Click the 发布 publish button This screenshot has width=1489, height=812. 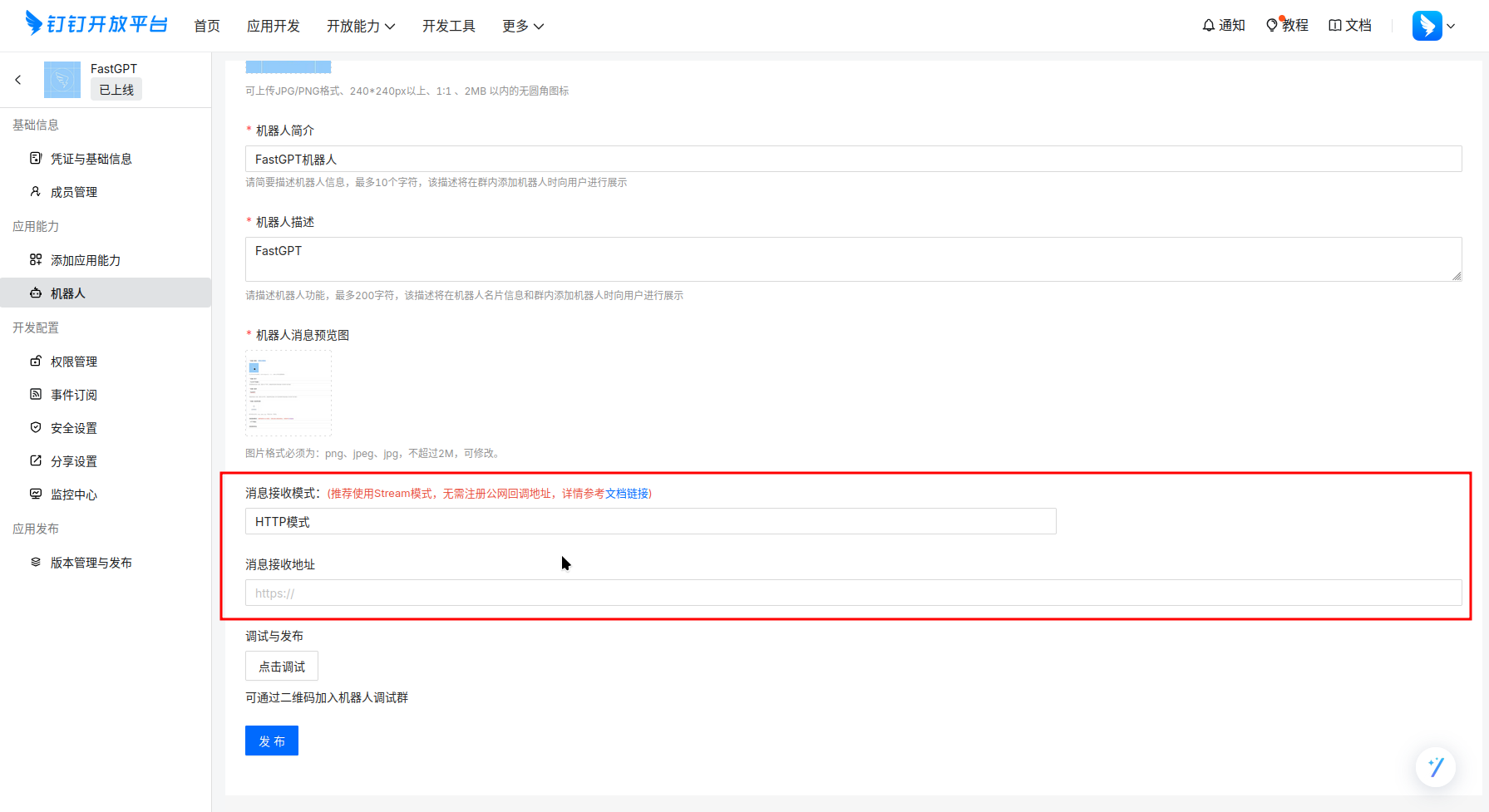coord(271,741)
